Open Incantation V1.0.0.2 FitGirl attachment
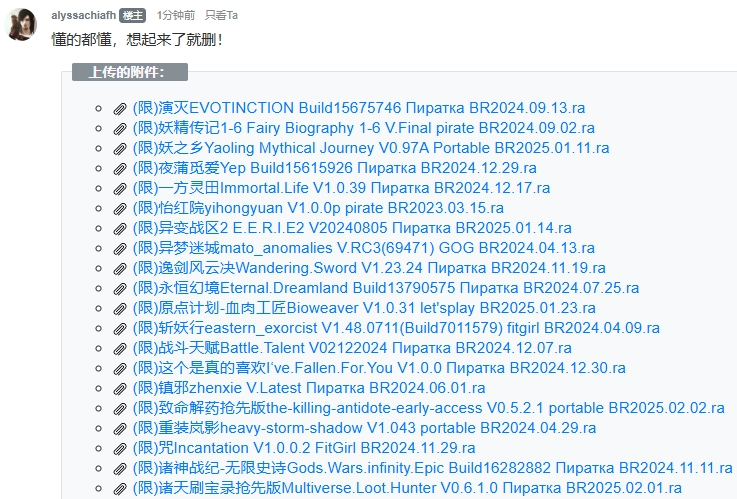This screenshot has width=737, height=499. click(304, 448)
